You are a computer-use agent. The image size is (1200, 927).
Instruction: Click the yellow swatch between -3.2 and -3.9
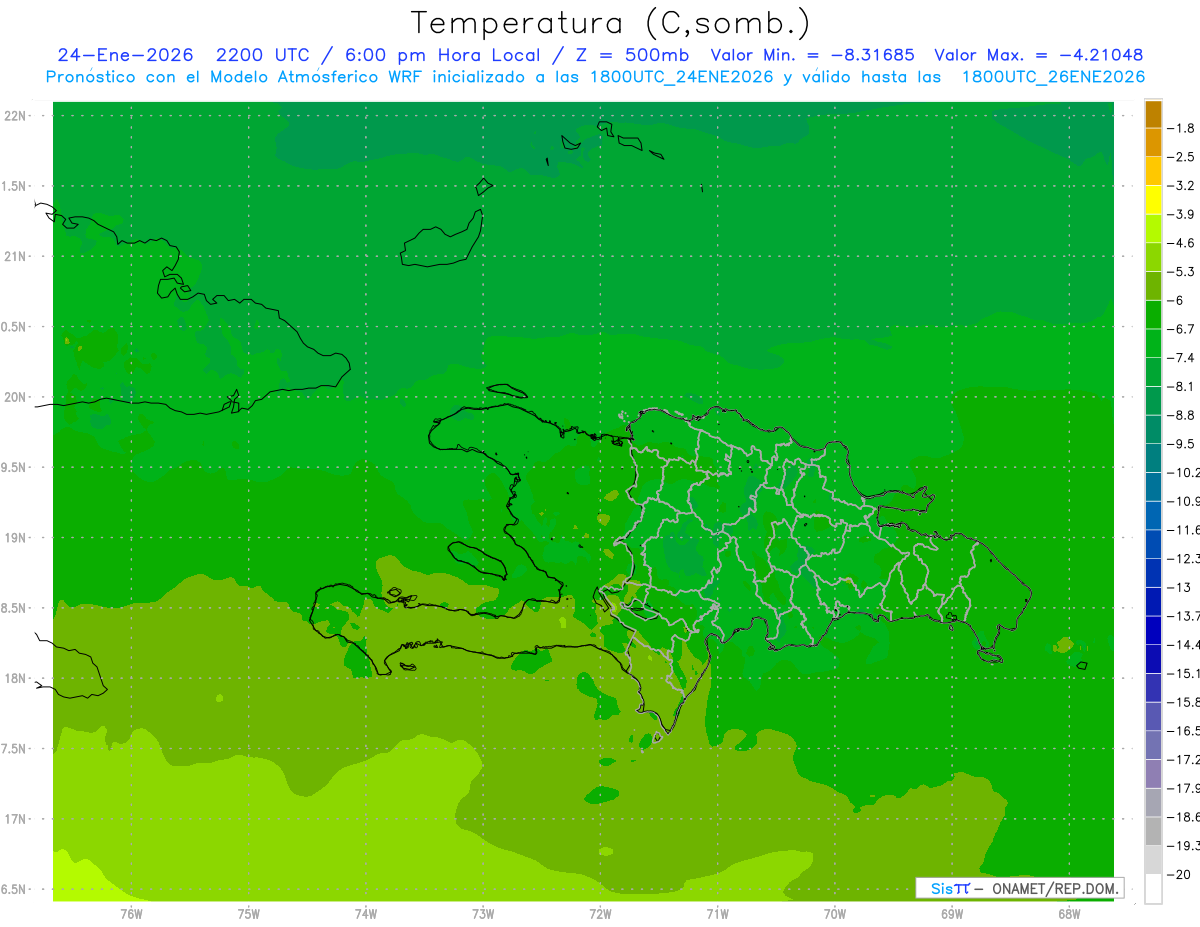[1153, 200]
